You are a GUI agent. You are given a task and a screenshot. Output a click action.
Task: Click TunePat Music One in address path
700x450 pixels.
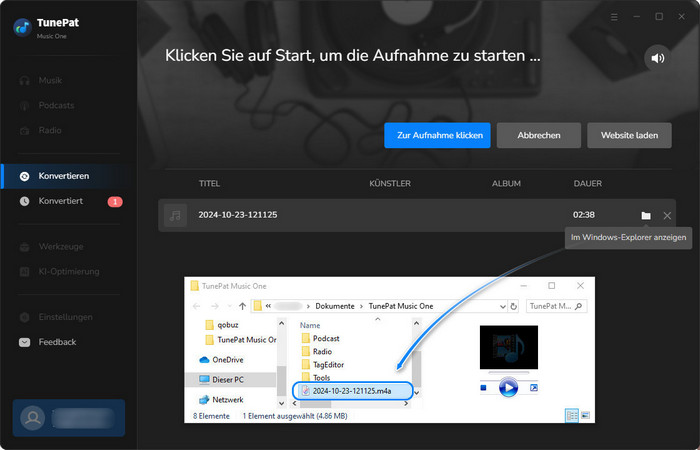[x=401, y=306]
